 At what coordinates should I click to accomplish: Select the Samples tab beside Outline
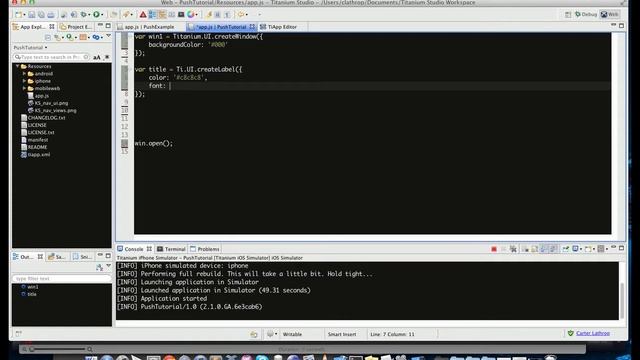point(57,257)
